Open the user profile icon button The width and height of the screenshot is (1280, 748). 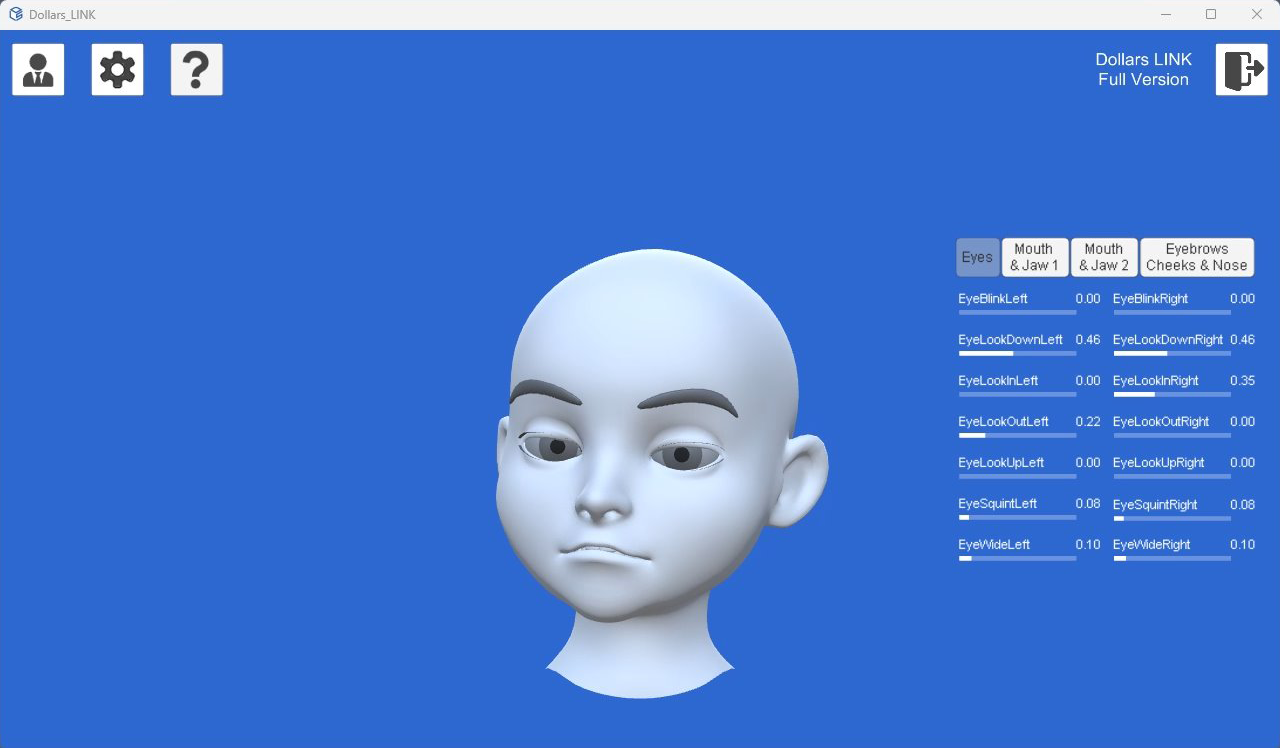38,70
